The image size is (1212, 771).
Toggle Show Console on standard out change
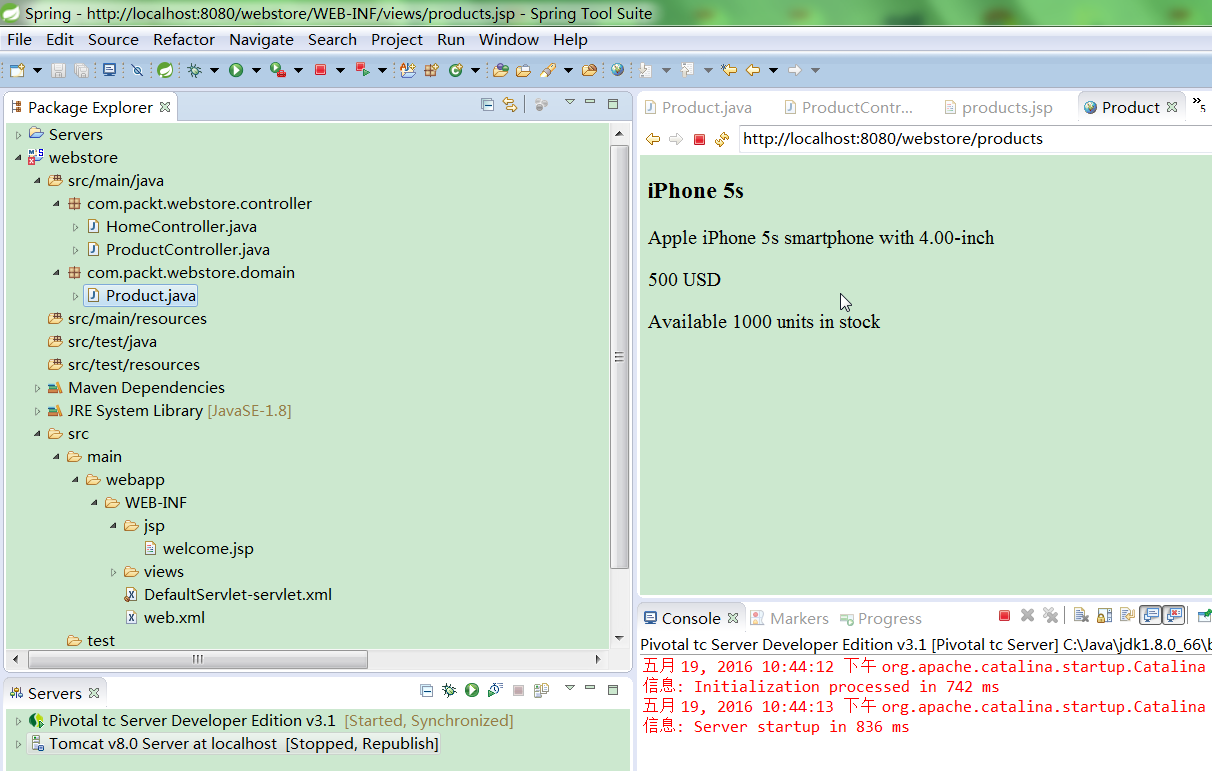click(x=1150, y=616)
